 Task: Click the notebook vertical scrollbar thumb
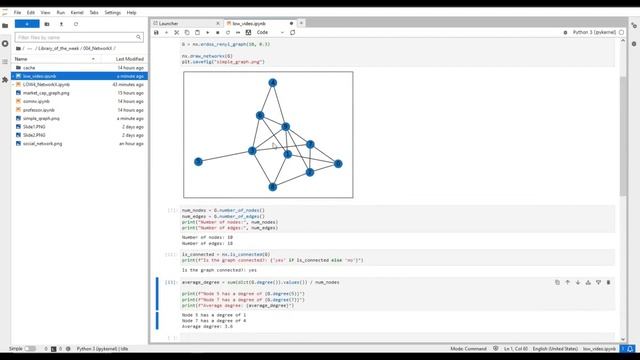623,136
